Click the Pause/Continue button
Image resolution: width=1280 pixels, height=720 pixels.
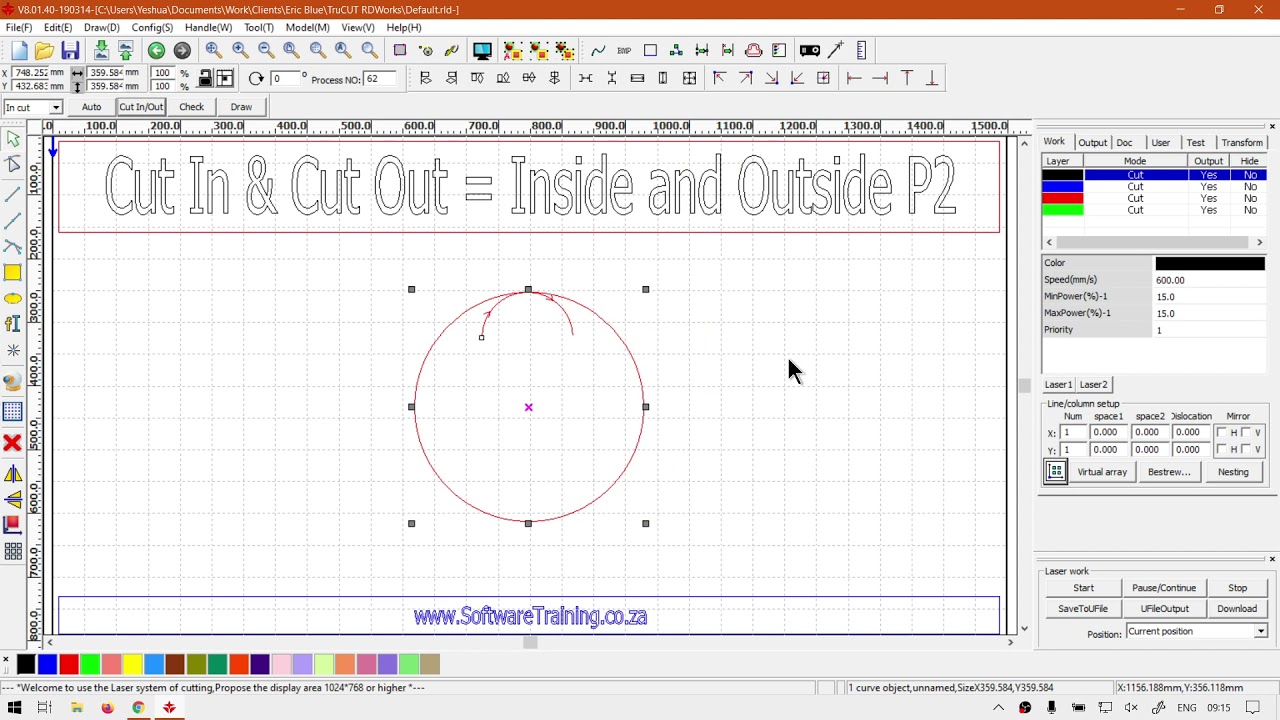tap(1164, 588)
